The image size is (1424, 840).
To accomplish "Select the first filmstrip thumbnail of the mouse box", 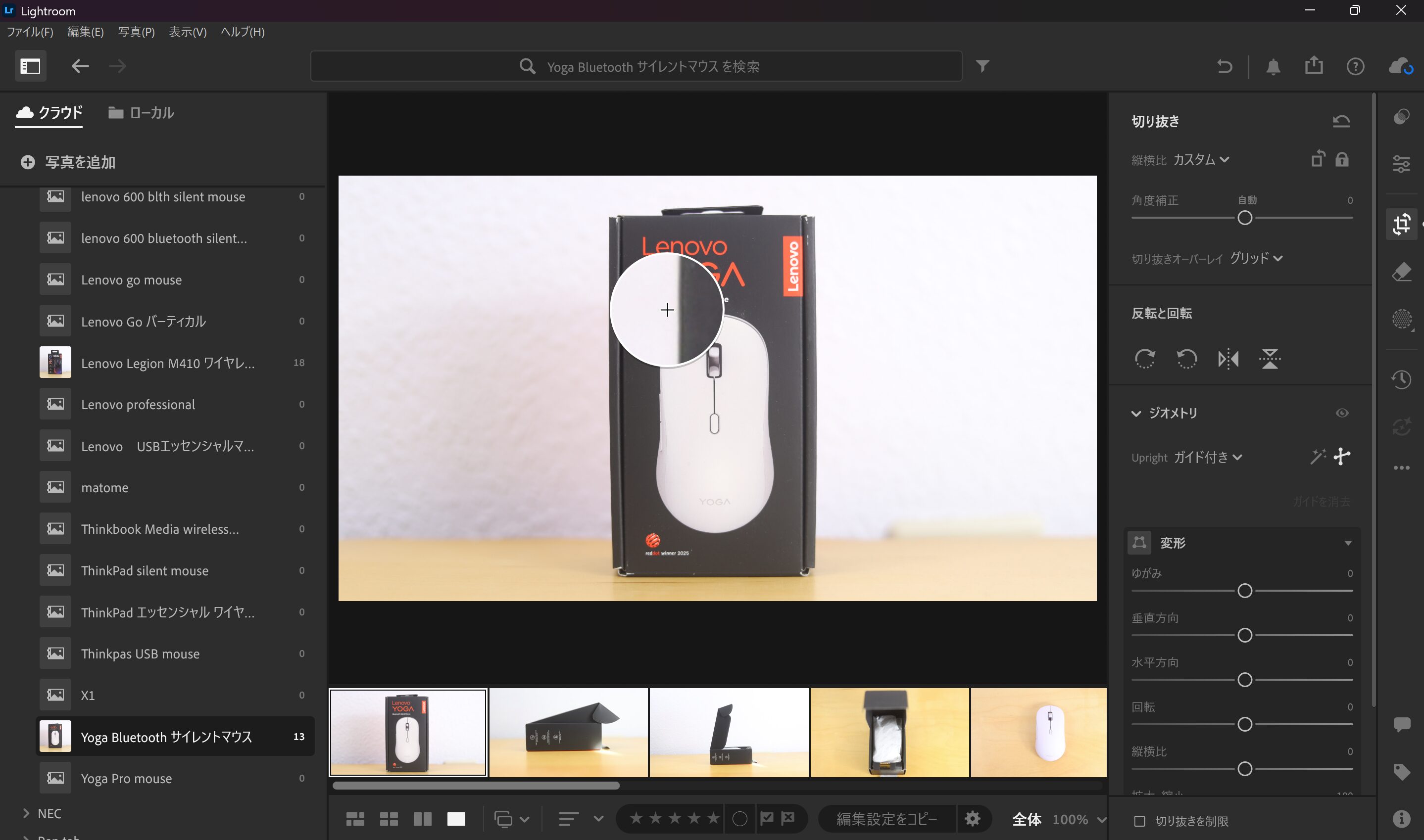I will [x=407, y=732].
